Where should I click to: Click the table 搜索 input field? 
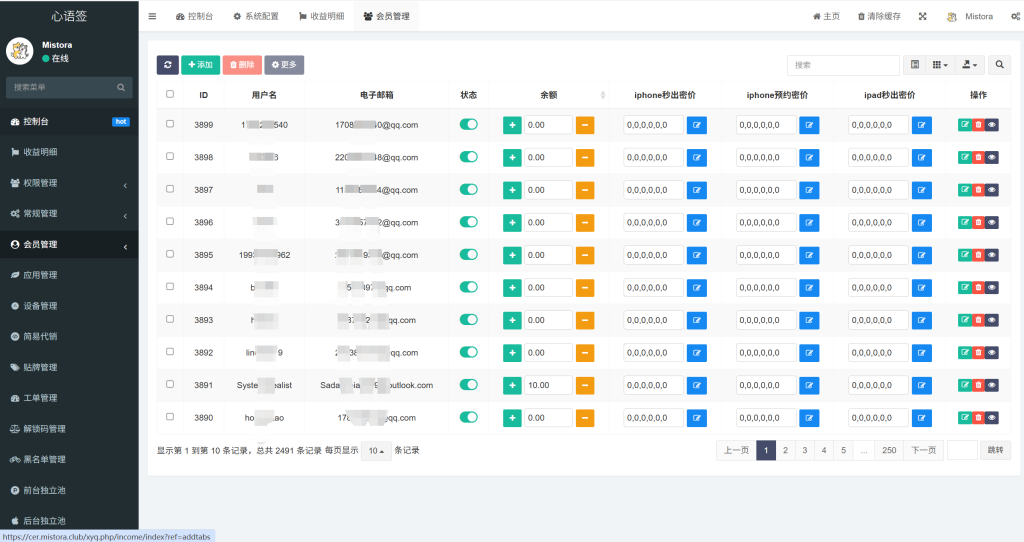(x=843, y=65)
